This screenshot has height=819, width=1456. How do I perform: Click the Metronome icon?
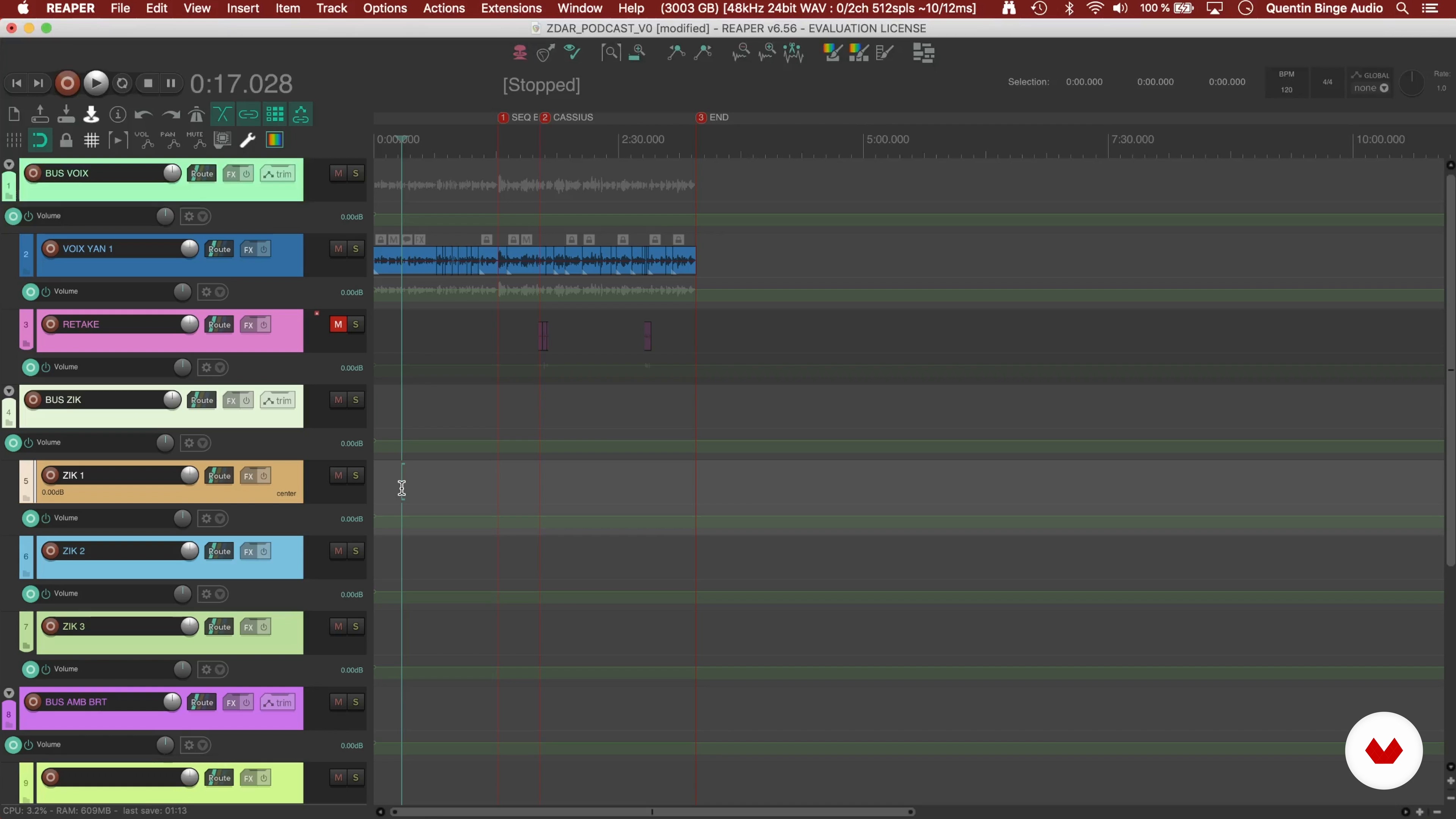[x=196, y=115]
